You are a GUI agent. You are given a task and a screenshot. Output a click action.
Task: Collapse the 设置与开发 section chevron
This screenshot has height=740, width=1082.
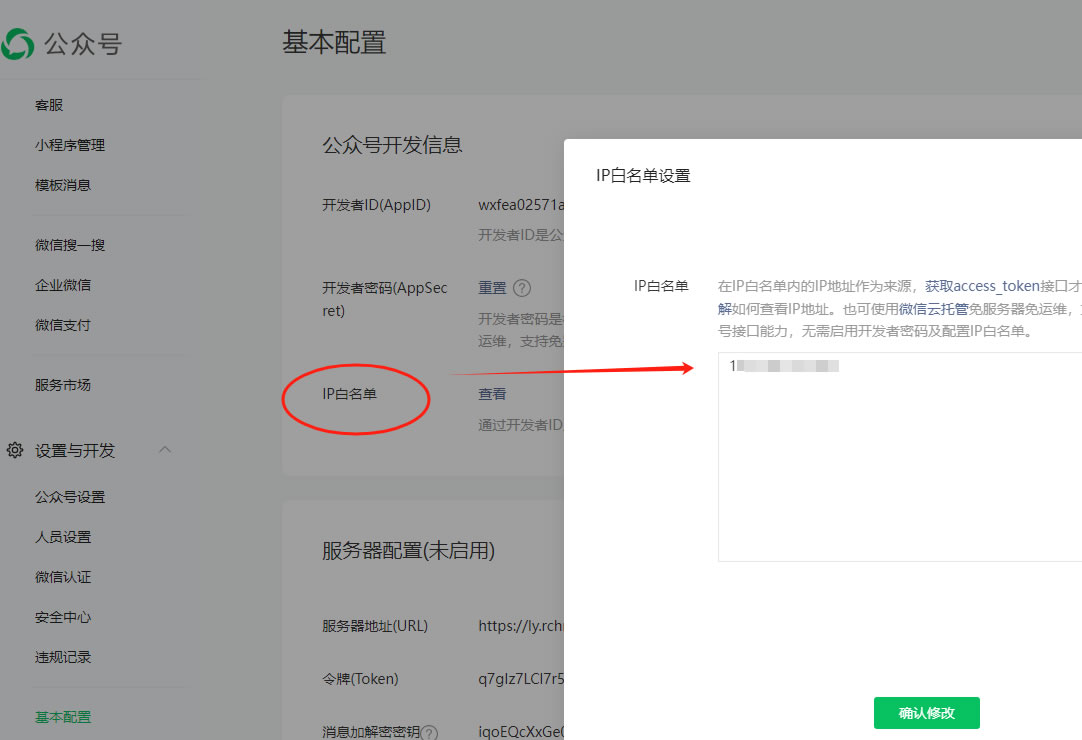point(165,449)
